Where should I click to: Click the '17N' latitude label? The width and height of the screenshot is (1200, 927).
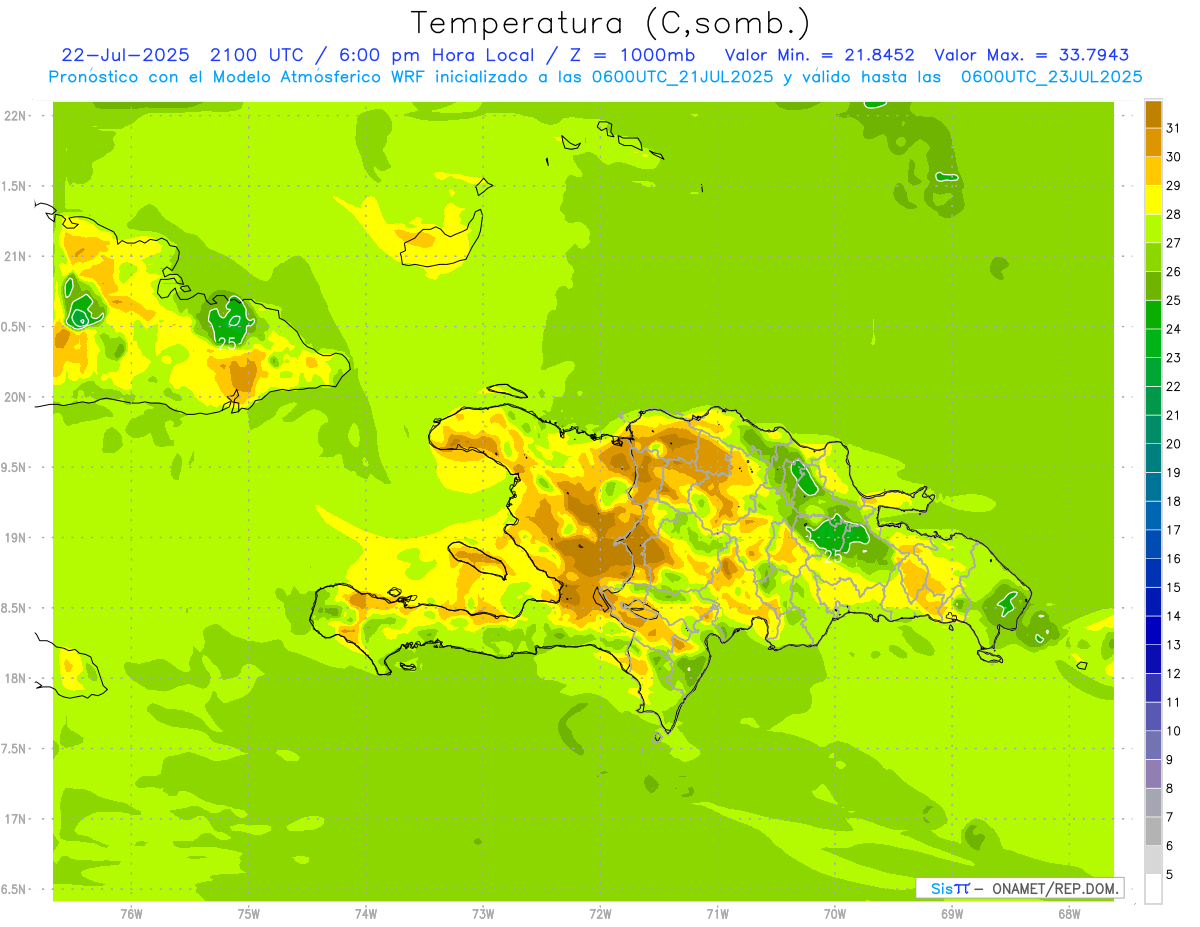[15, 819]
